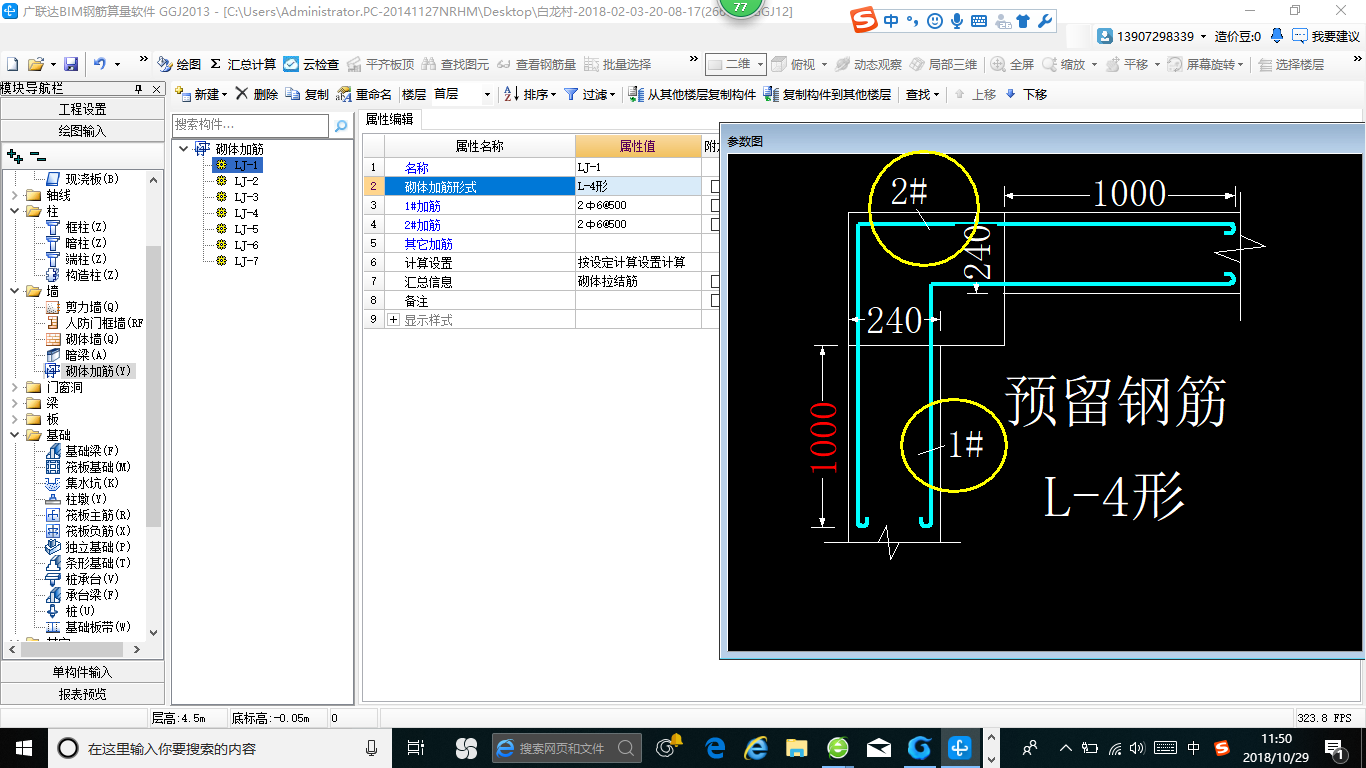Screen dimensions: 1366x768
Task: Collapse the 柱 tree folder
Action: click(14, 211)
